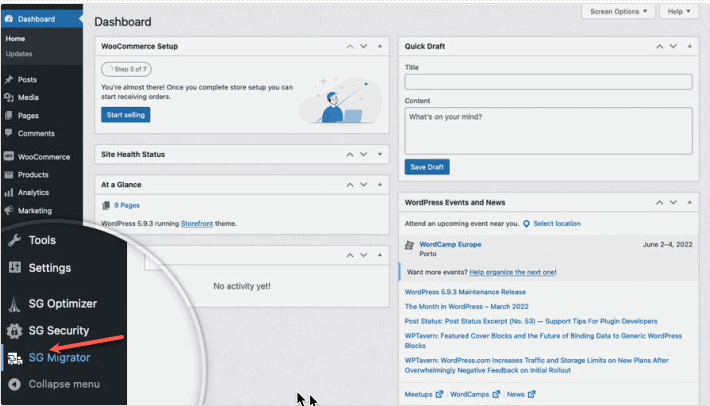Click the Comments bubble icon
The width and height of the screenshot is (710, 406).
pyautogui.click(x=9, y=133)
